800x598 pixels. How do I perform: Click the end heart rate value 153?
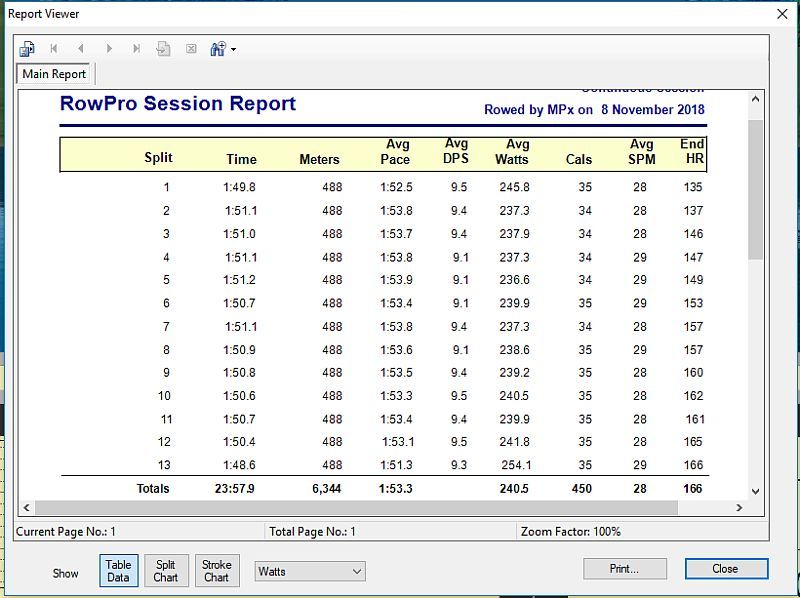(x=693, y=303)
